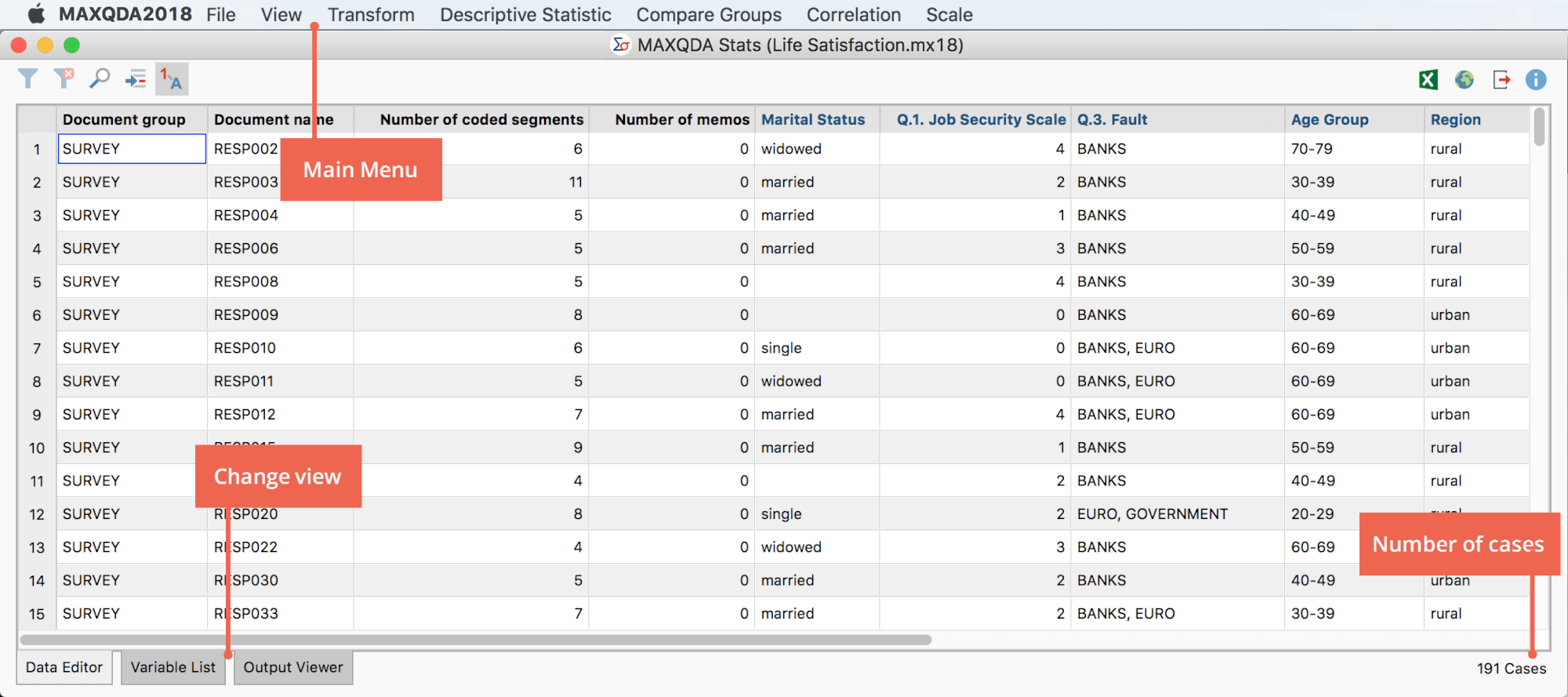1568x697 pixels.
Task: Select row number 7 header
Action: click(x=37, y=348)
